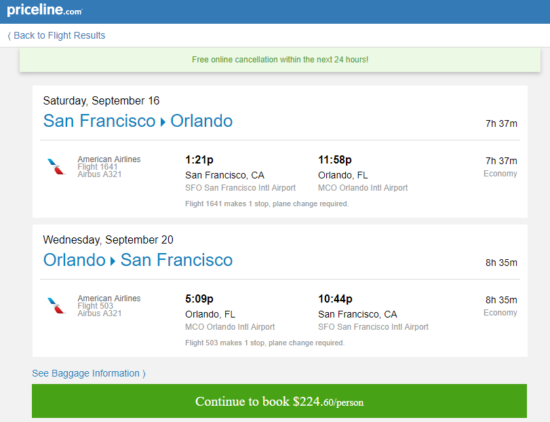
Task: Click the priceline.com logo
Action: click(44, 10)
